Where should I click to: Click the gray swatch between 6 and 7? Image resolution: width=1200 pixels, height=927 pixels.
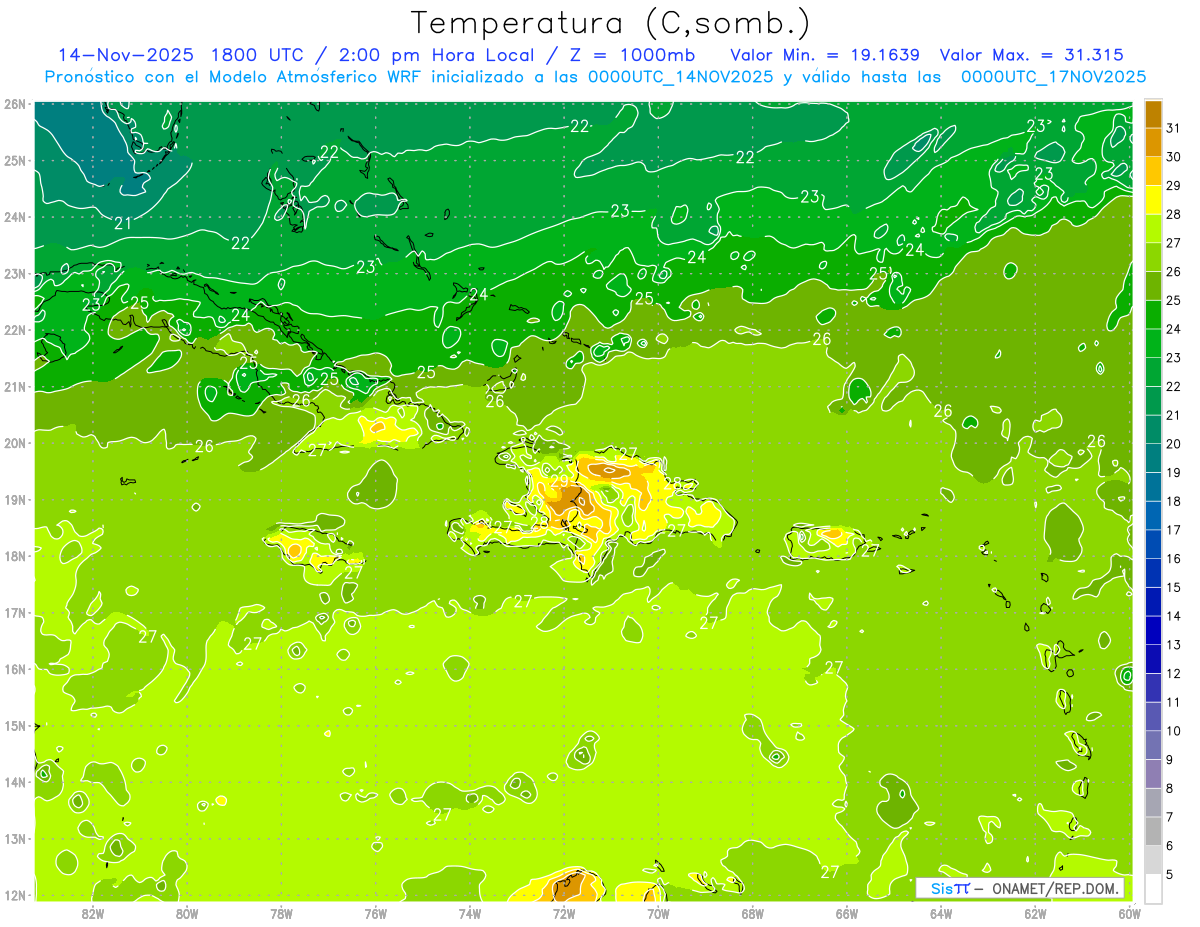coord(1153,830)
